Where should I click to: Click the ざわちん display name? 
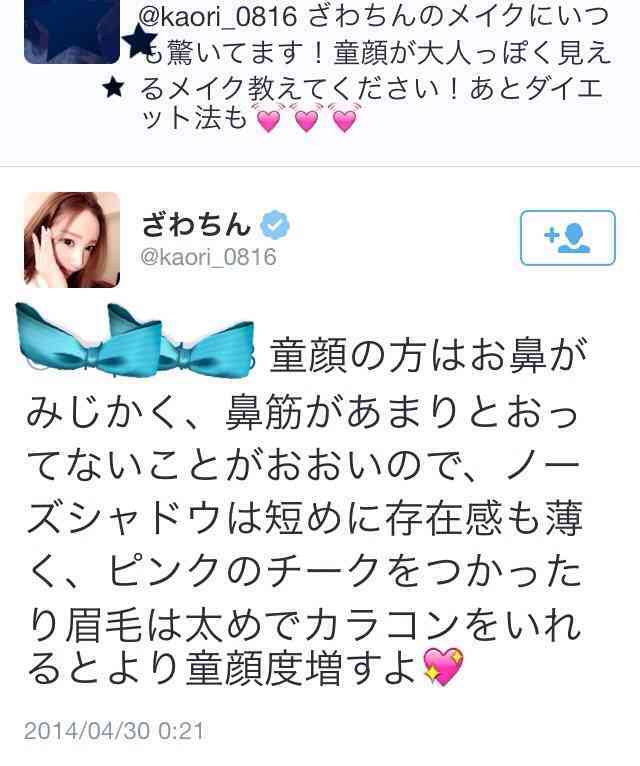click(196, 225)
